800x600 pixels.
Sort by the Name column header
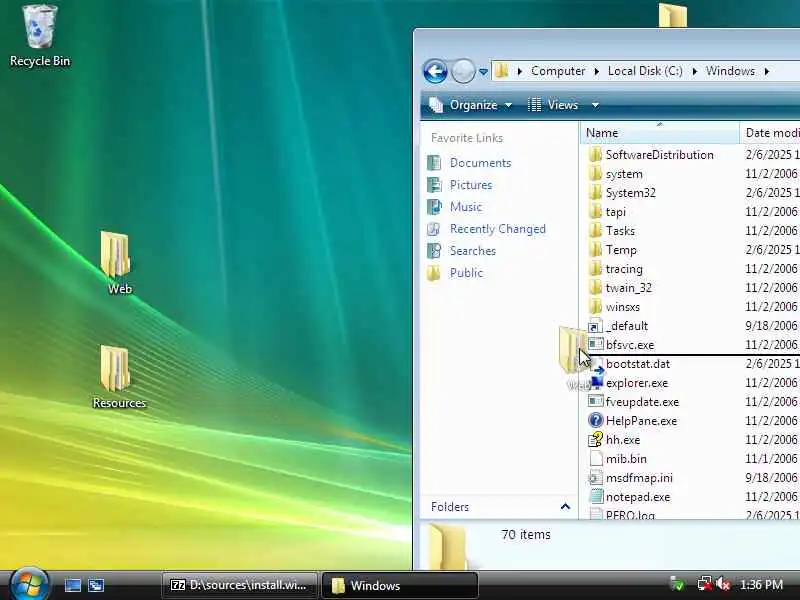[659, 133]
